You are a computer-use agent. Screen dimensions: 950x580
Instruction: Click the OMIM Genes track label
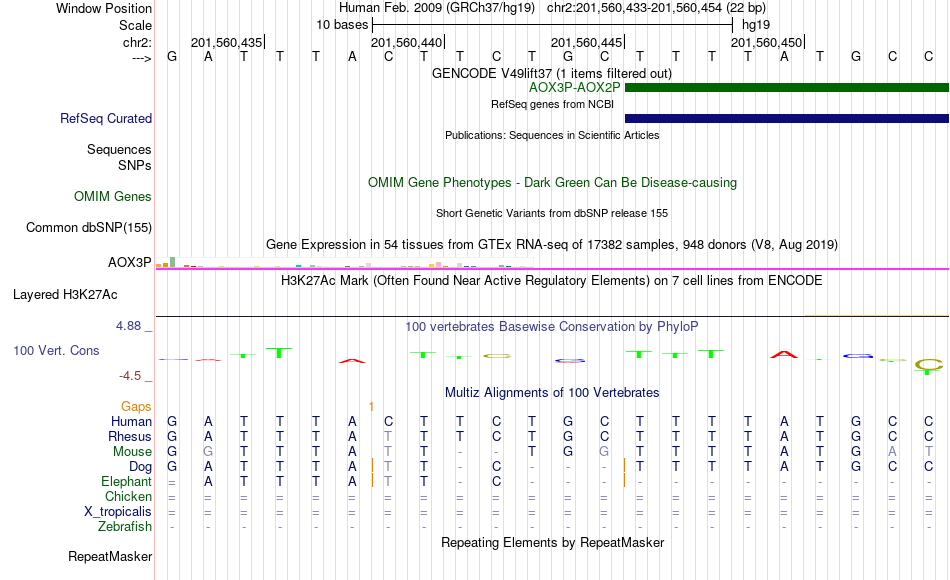[113, 196]
